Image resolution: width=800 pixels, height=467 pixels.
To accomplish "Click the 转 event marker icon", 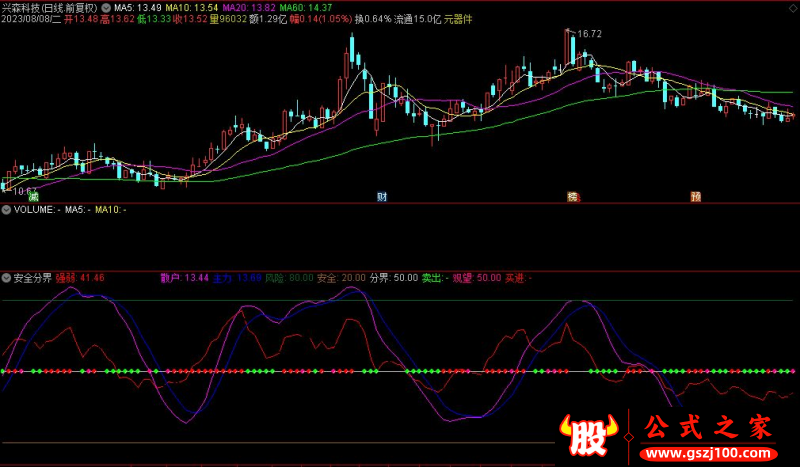I will [573, 197].
